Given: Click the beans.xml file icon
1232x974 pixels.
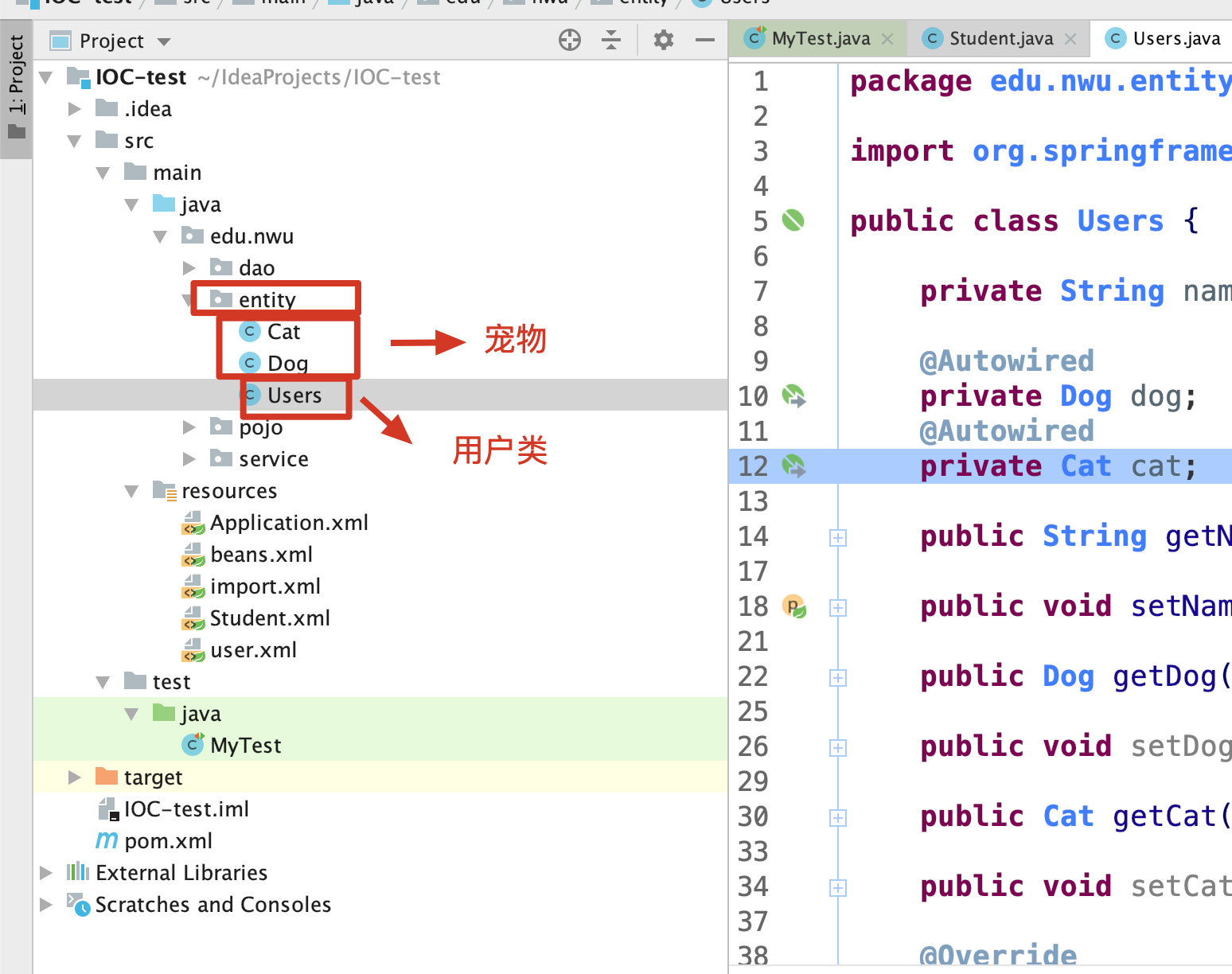Looking at the screenshot, I should [193, 555].
